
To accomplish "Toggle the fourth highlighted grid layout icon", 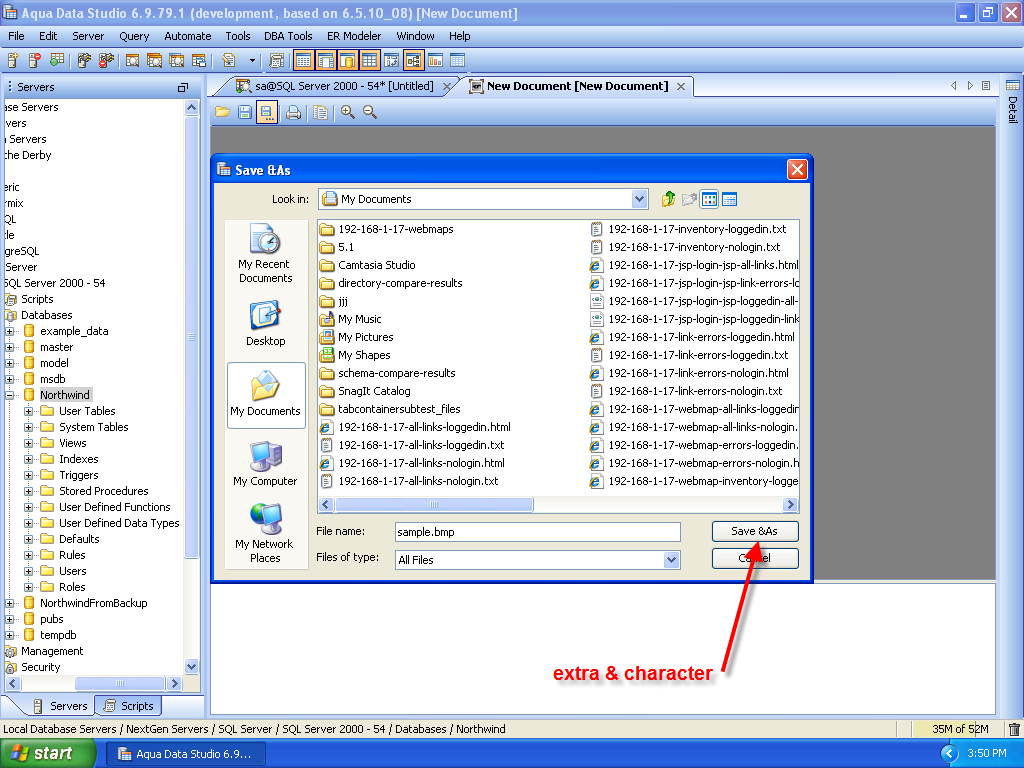I will 370,61.
